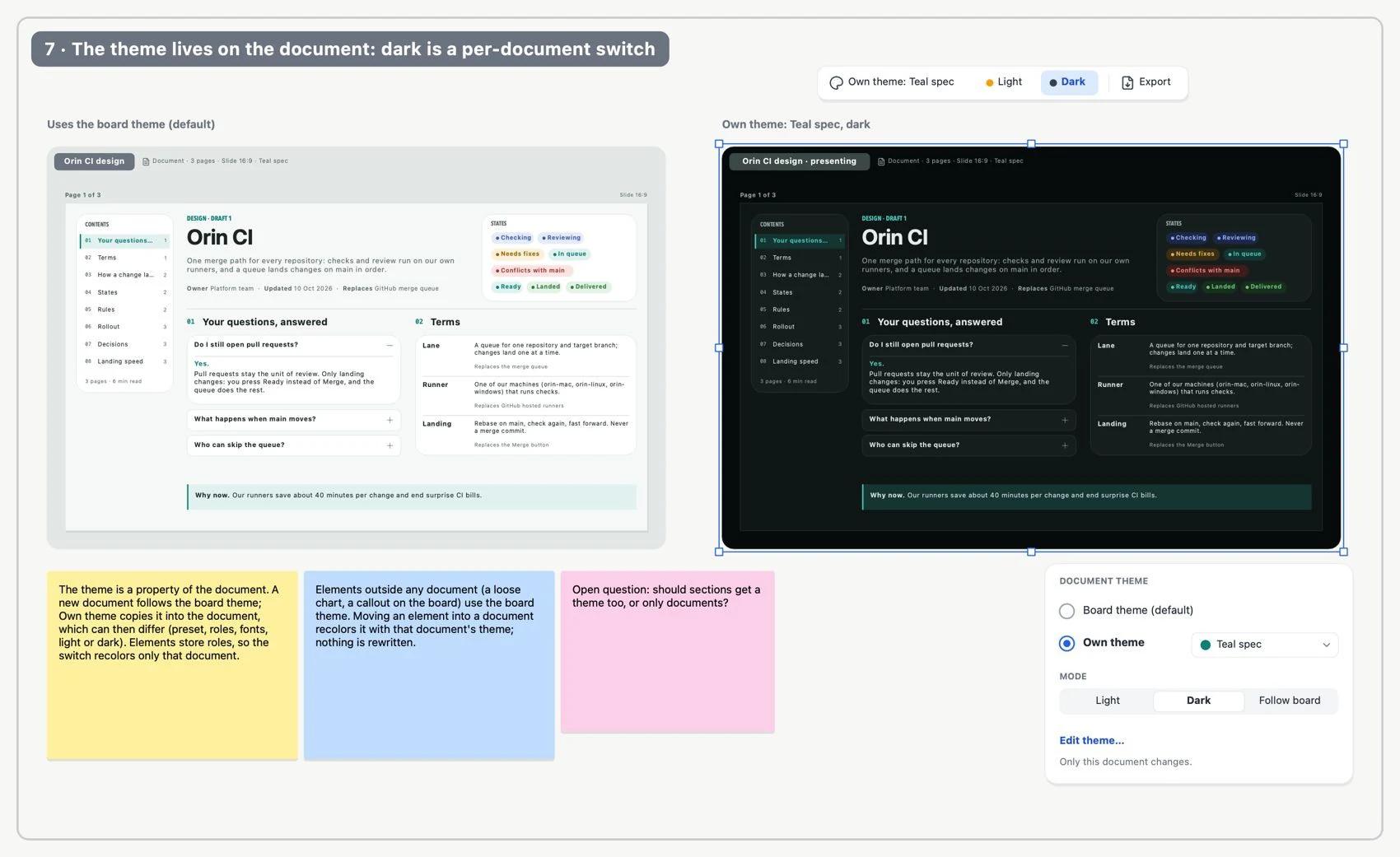Image resolution: width=1400 pixels, height=857 pixels.
Task: Select the pink open question sticky note
Action: 667,652
